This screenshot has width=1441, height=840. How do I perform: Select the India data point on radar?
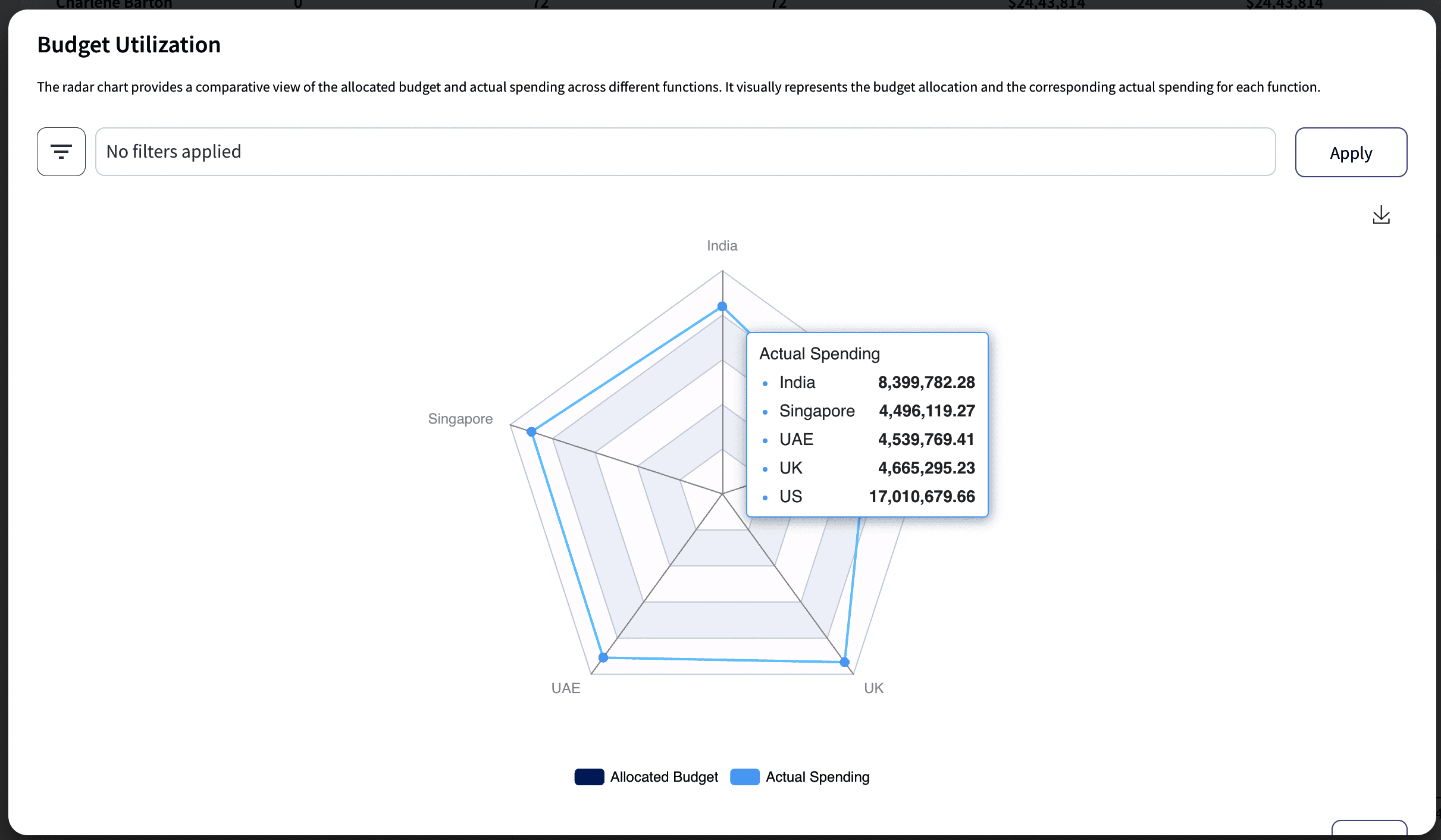722,306
